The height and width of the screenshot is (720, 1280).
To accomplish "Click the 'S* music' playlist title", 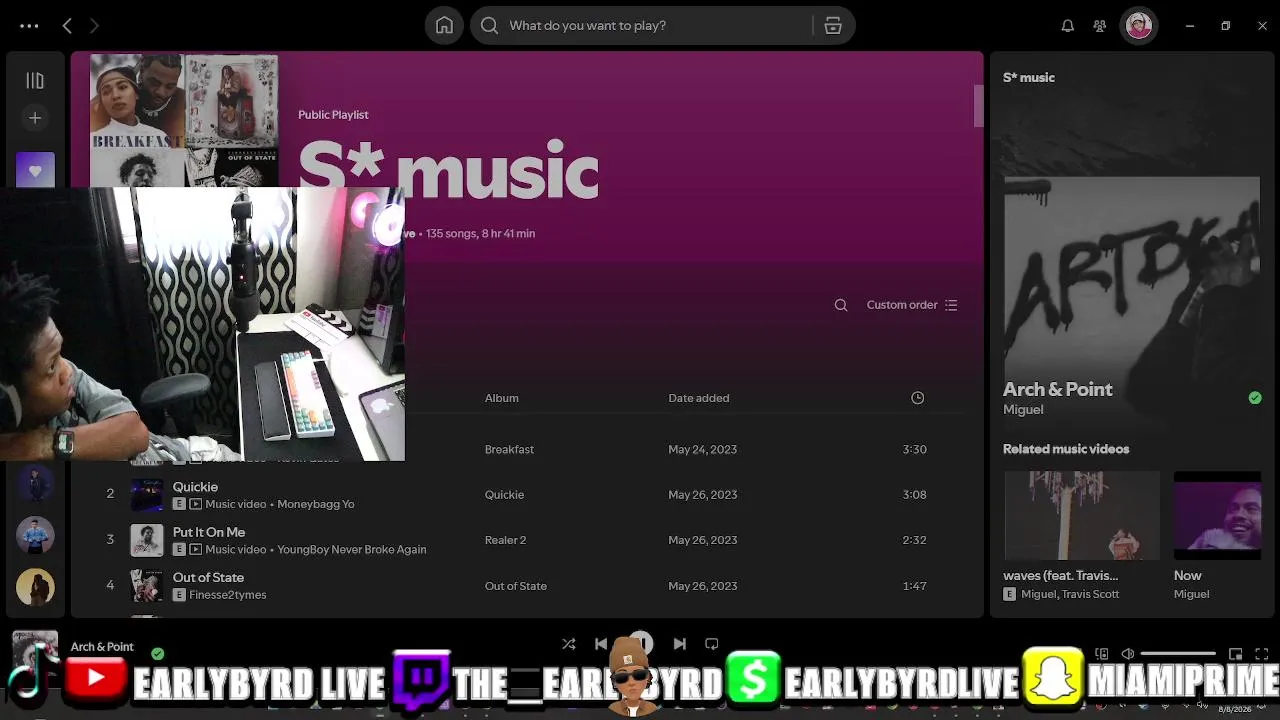I will 448,172.
